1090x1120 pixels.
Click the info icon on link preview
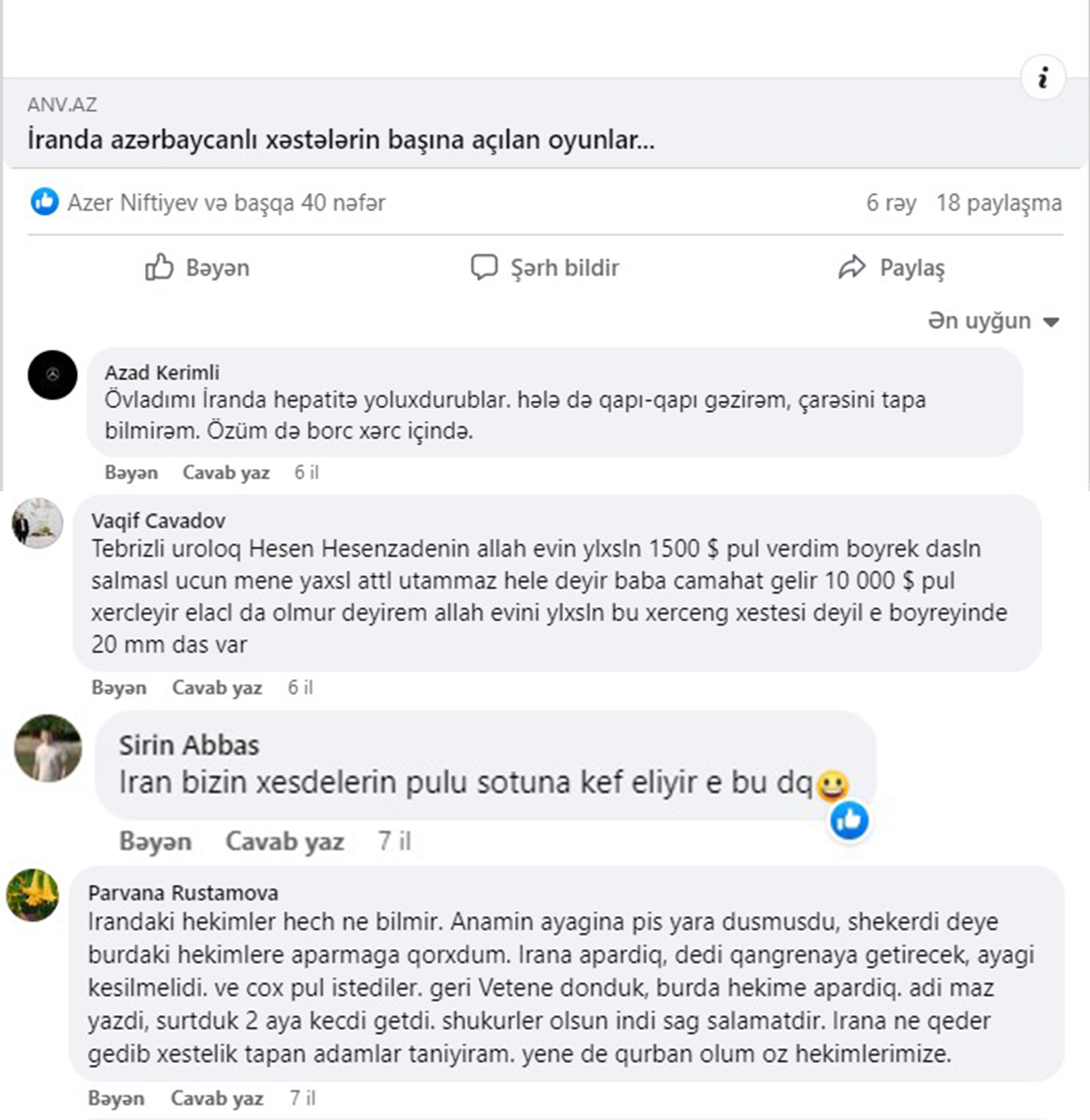(1043, 78)
